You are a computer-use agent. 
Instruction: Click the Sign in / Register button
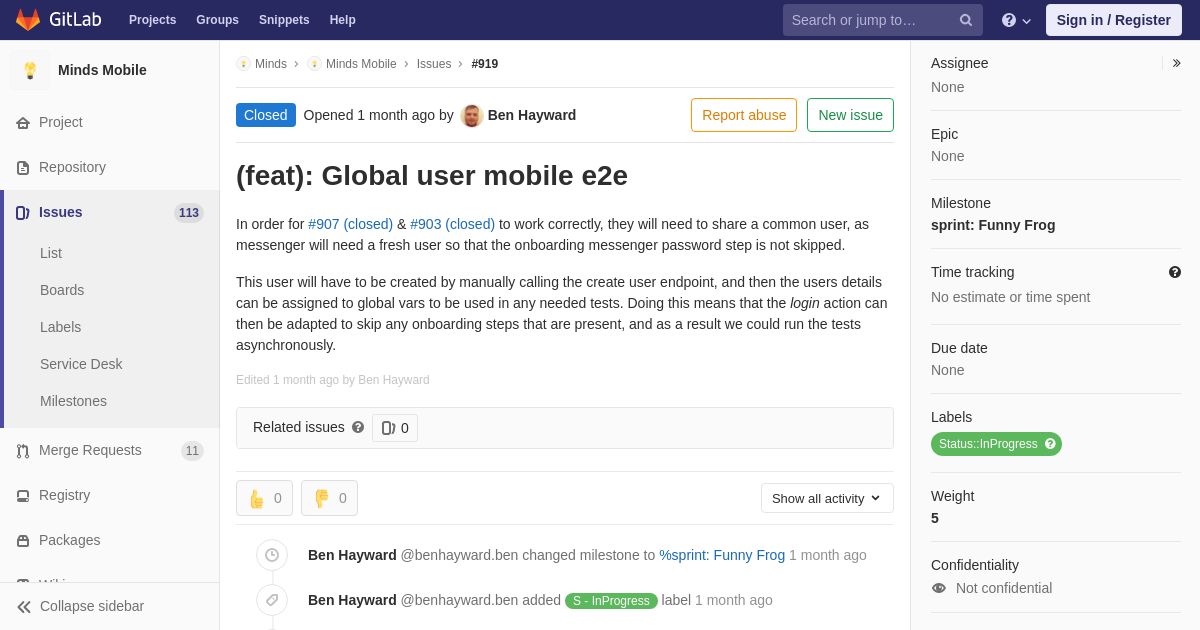click(x=1114, y=20)
